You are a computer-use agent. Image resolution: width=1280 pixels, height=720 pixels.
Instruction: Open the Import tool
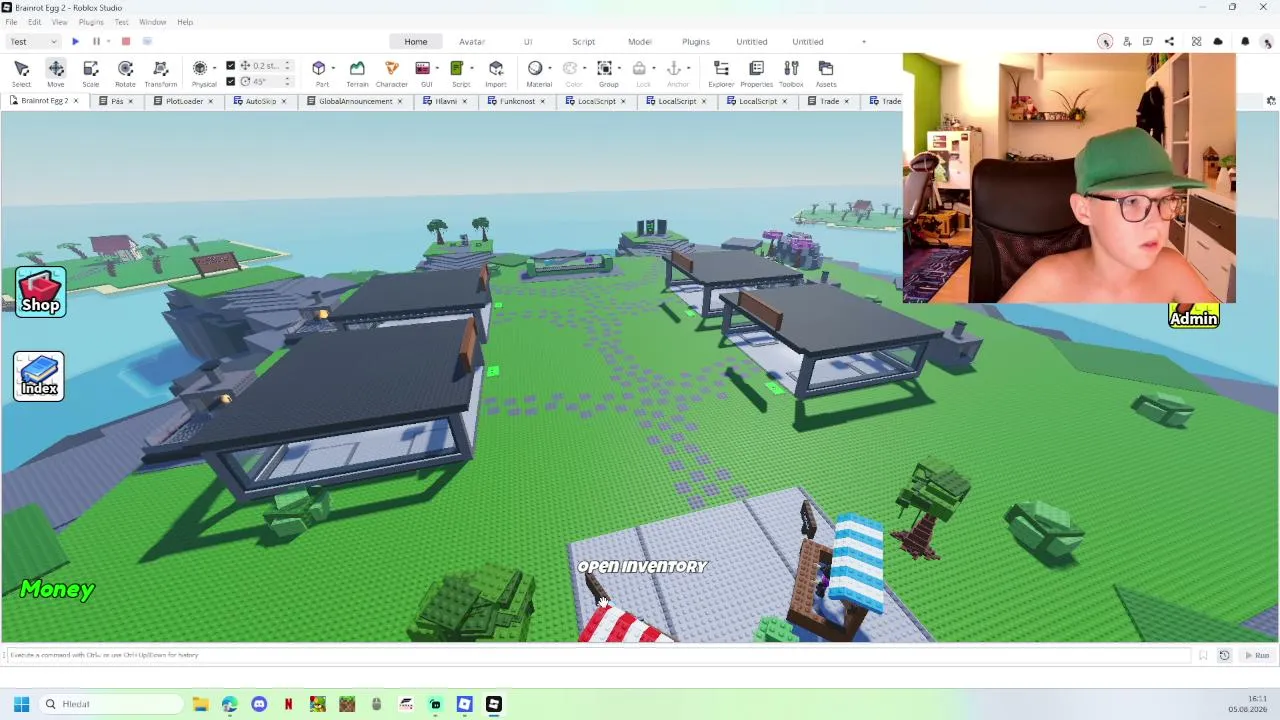pyautogui.click(x=496, y=73)
